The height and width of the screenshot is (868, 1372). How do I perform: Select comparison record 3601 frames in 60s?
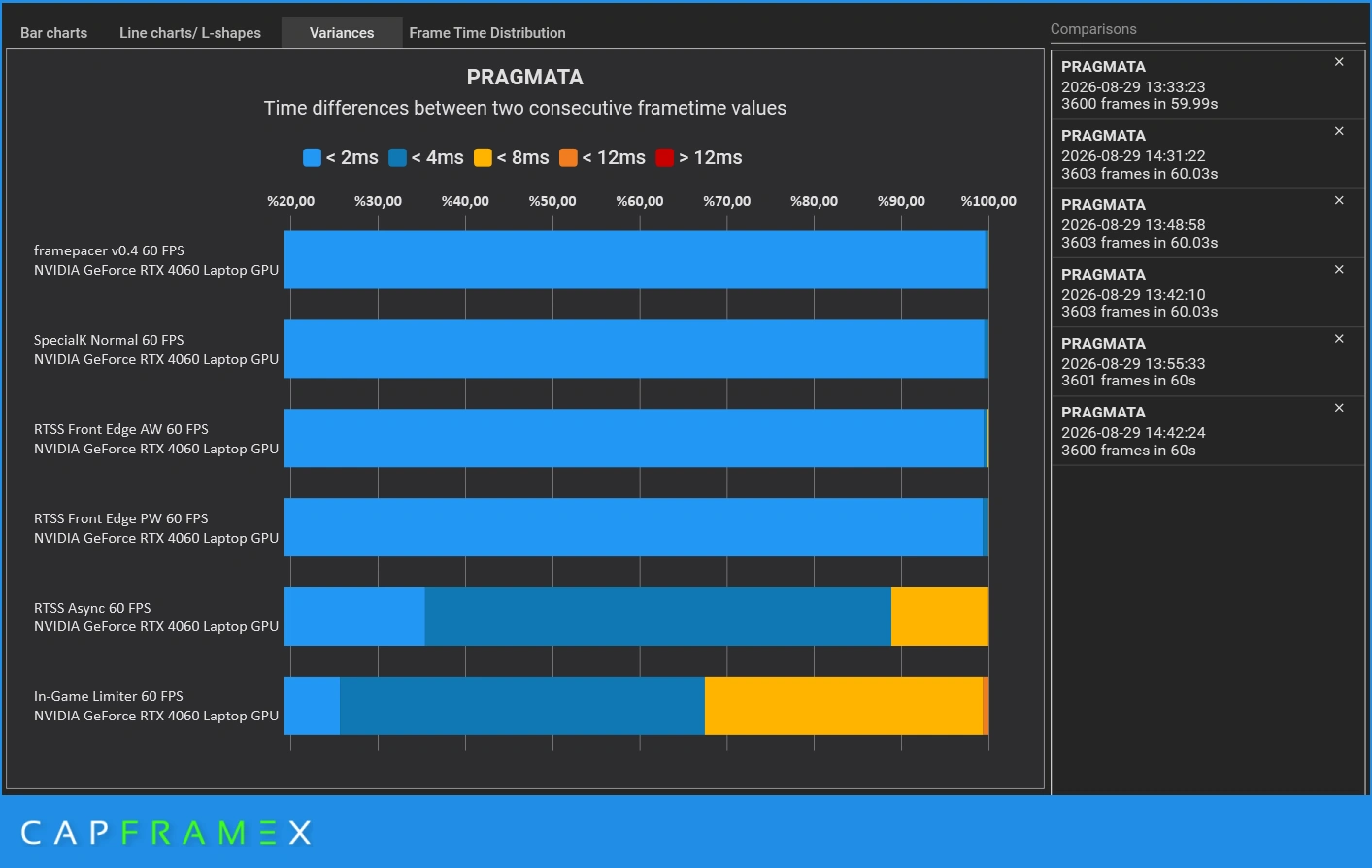[1207, 361]
